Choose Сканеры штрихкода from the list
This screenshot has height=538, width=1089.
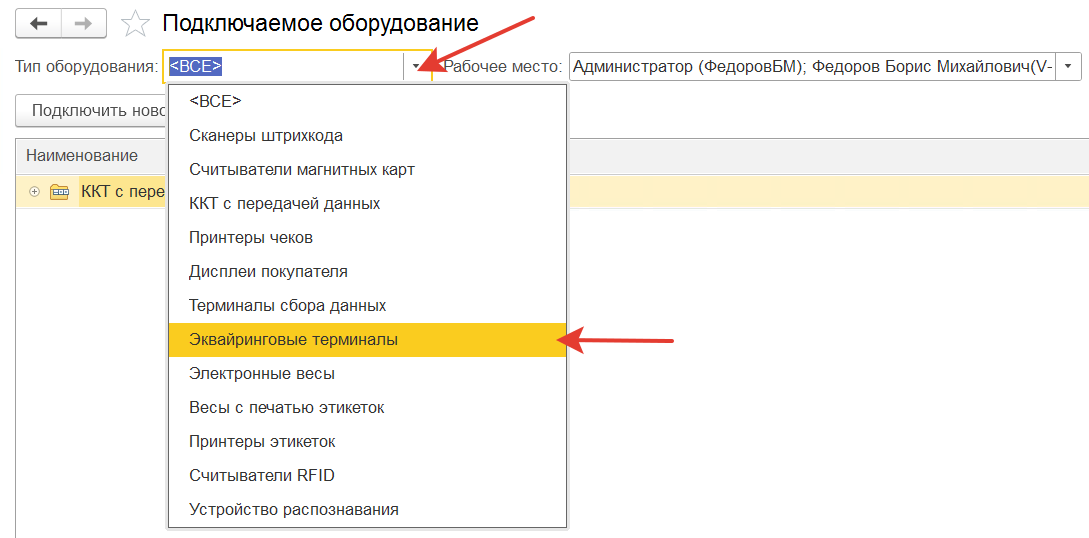pos(367,136)
